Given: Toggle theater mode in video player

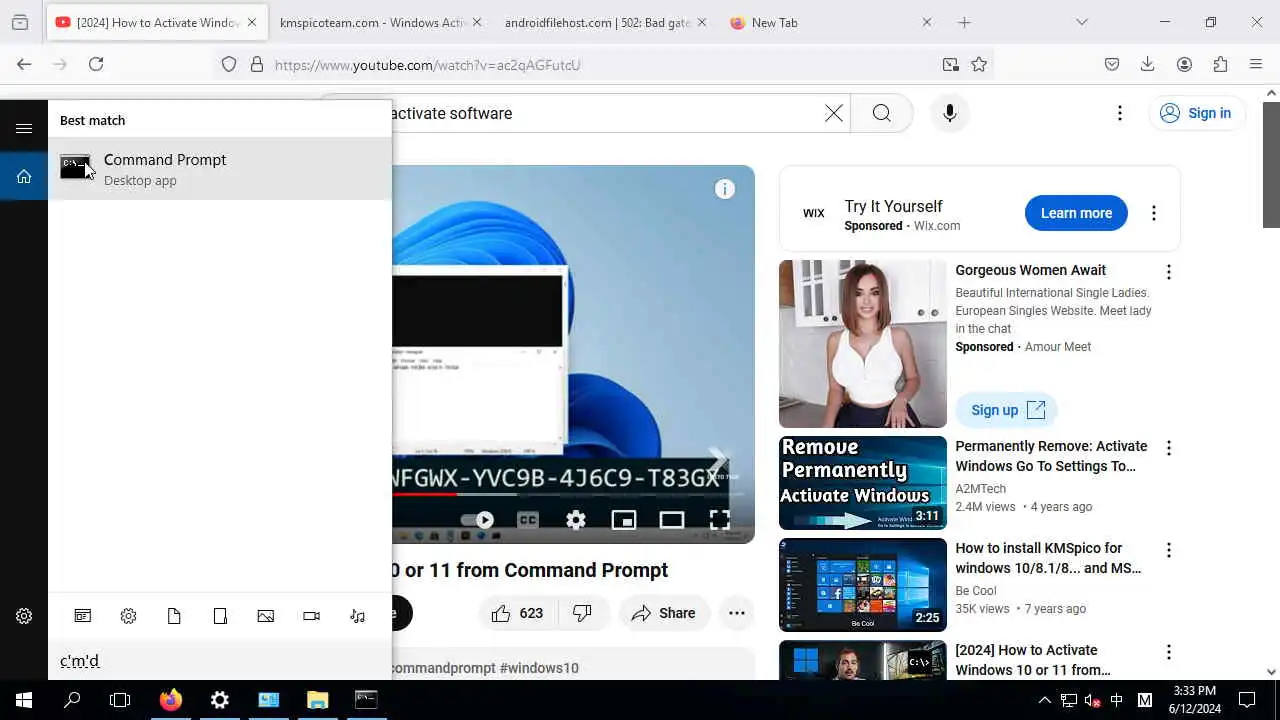Looking at the screenshot, I should (672, 520).
